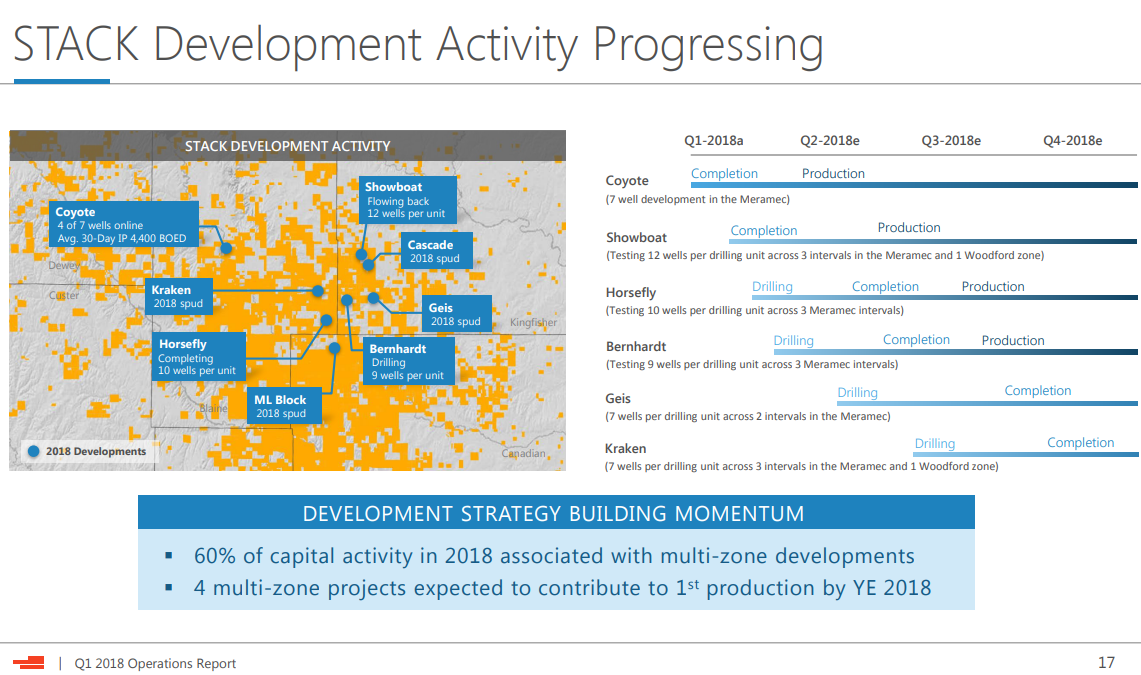Click the Horsefly Completing callout box
Viewport: 1141px width, 675px height.
coord(199,356)
